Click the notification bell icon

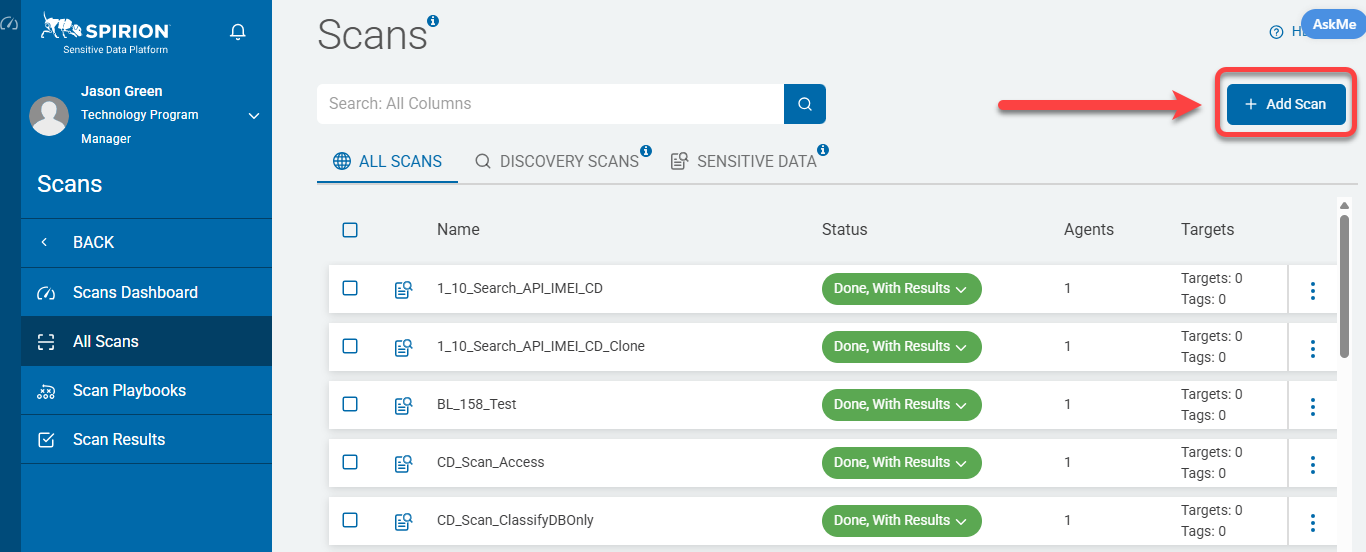point(238,32)
